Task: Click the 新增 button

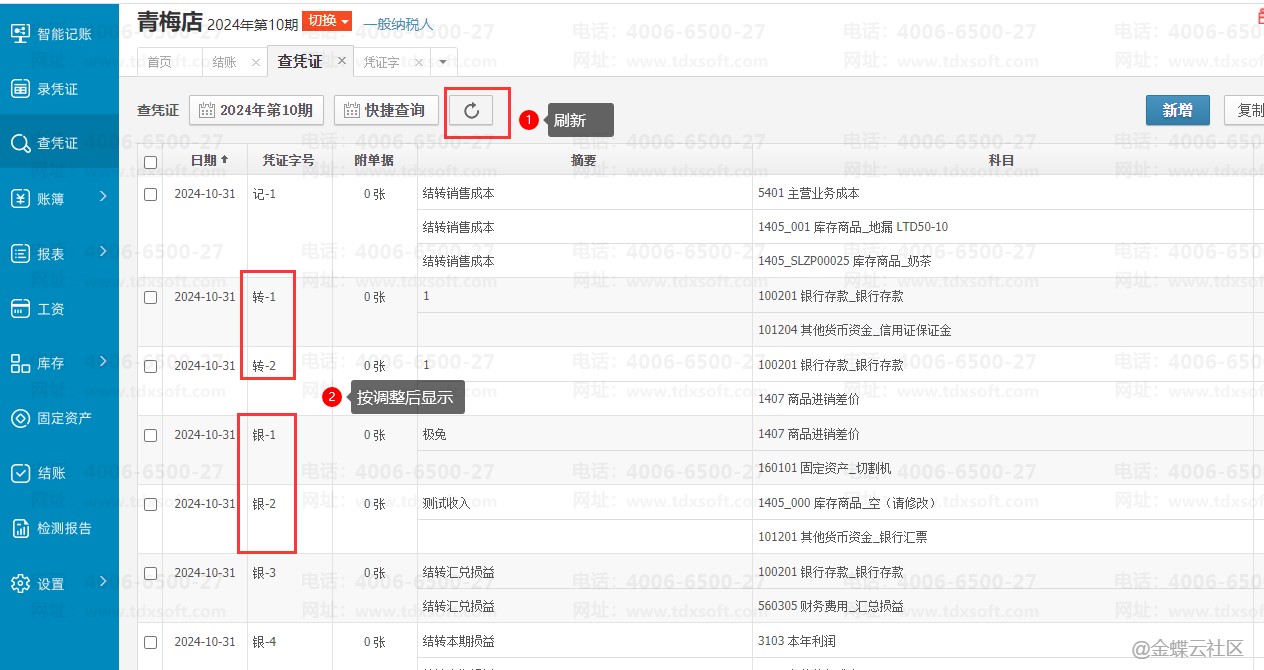Action: coord(1177,110)
